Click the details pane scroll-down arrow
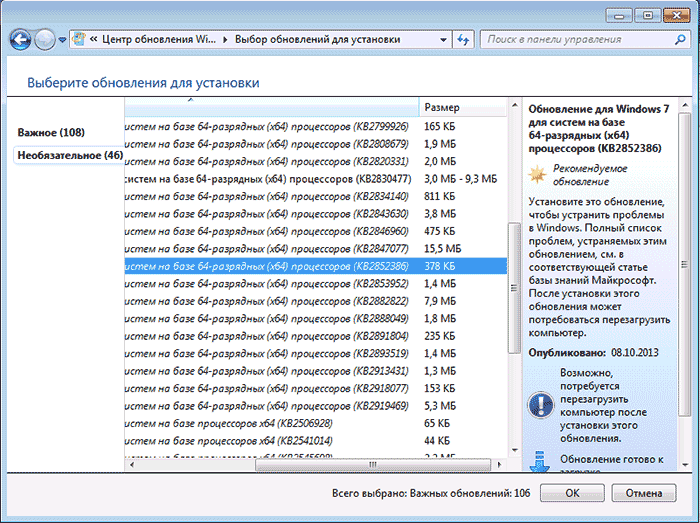The height and width of the screenshot is (523, 700). [684, 465]
